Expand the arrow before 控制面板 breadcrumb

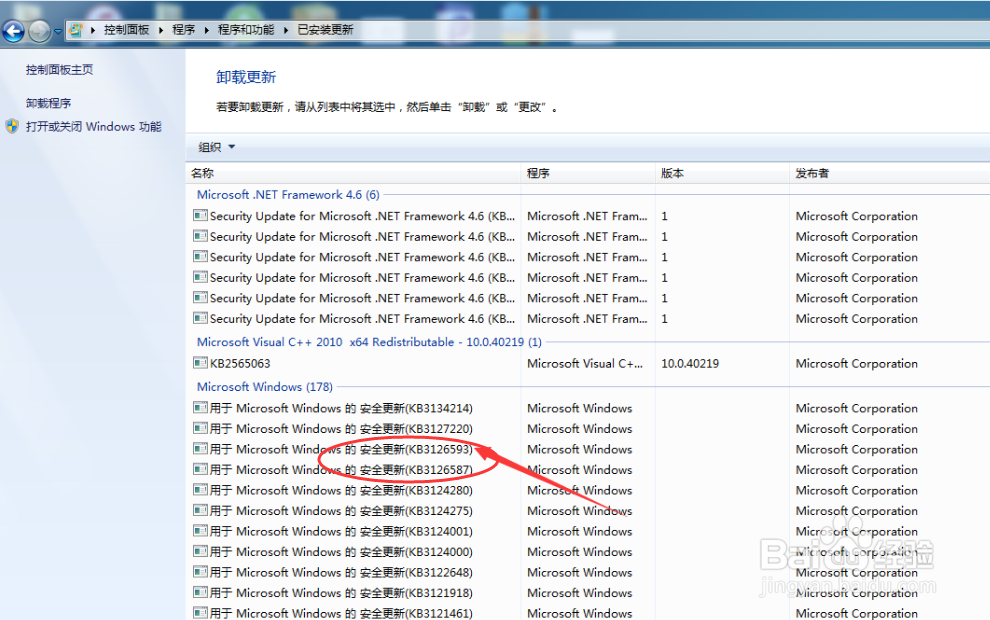93,30
